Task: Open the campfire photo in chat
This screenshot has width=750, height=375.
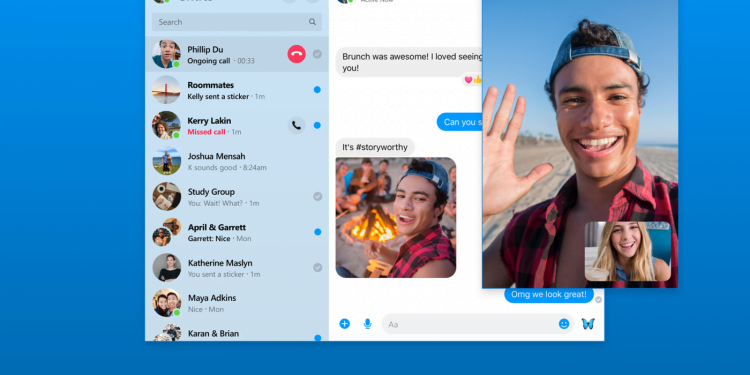Action: (x=396, y=218)
